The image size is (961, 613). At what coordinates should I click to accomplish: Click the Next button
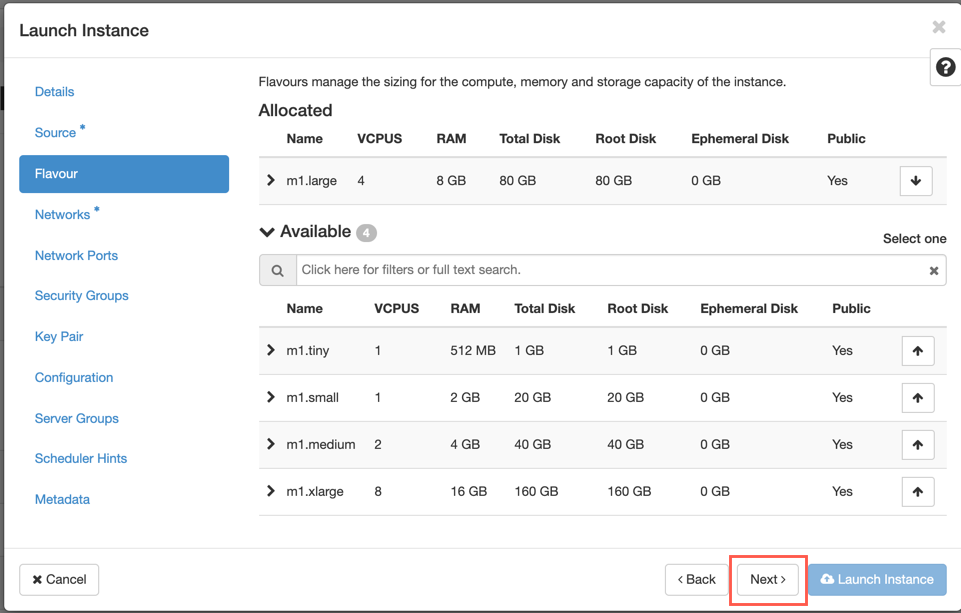(x=768, y=579)
